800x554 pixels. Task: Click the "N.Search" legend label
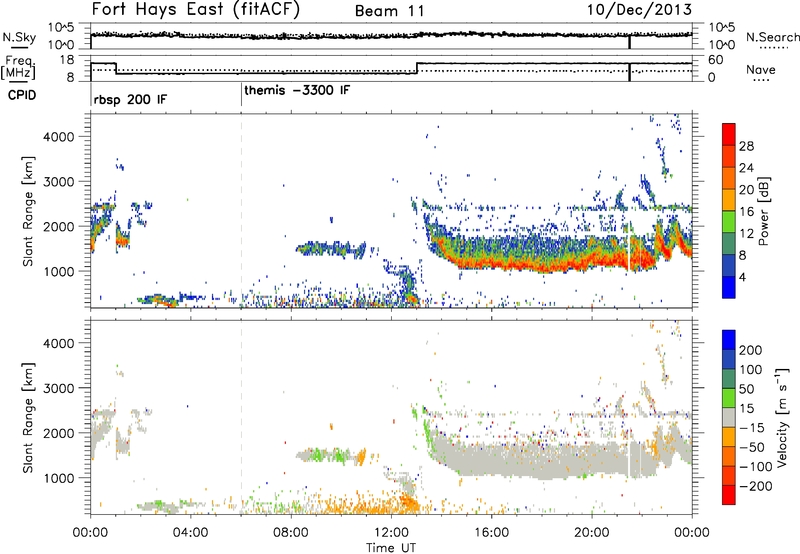(x=772, y=37)
